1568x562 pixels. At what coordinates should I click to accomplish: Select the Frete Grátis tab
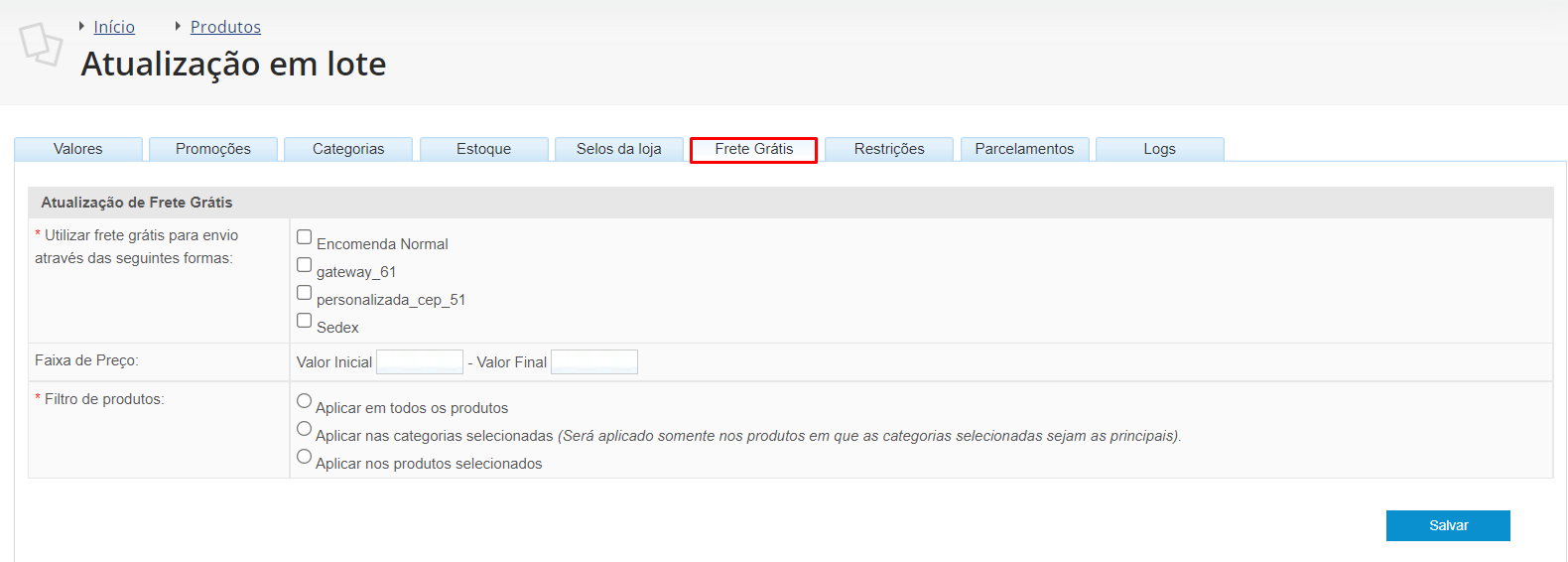[x=754, y=150]
